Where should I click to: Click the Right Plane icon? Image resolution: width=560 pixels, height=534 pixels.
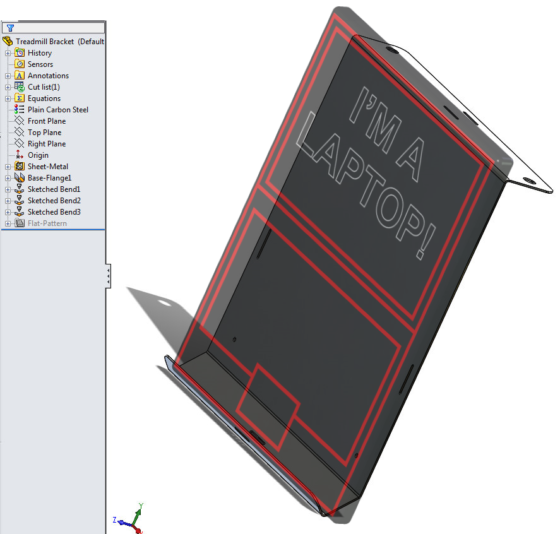[19, 144]
